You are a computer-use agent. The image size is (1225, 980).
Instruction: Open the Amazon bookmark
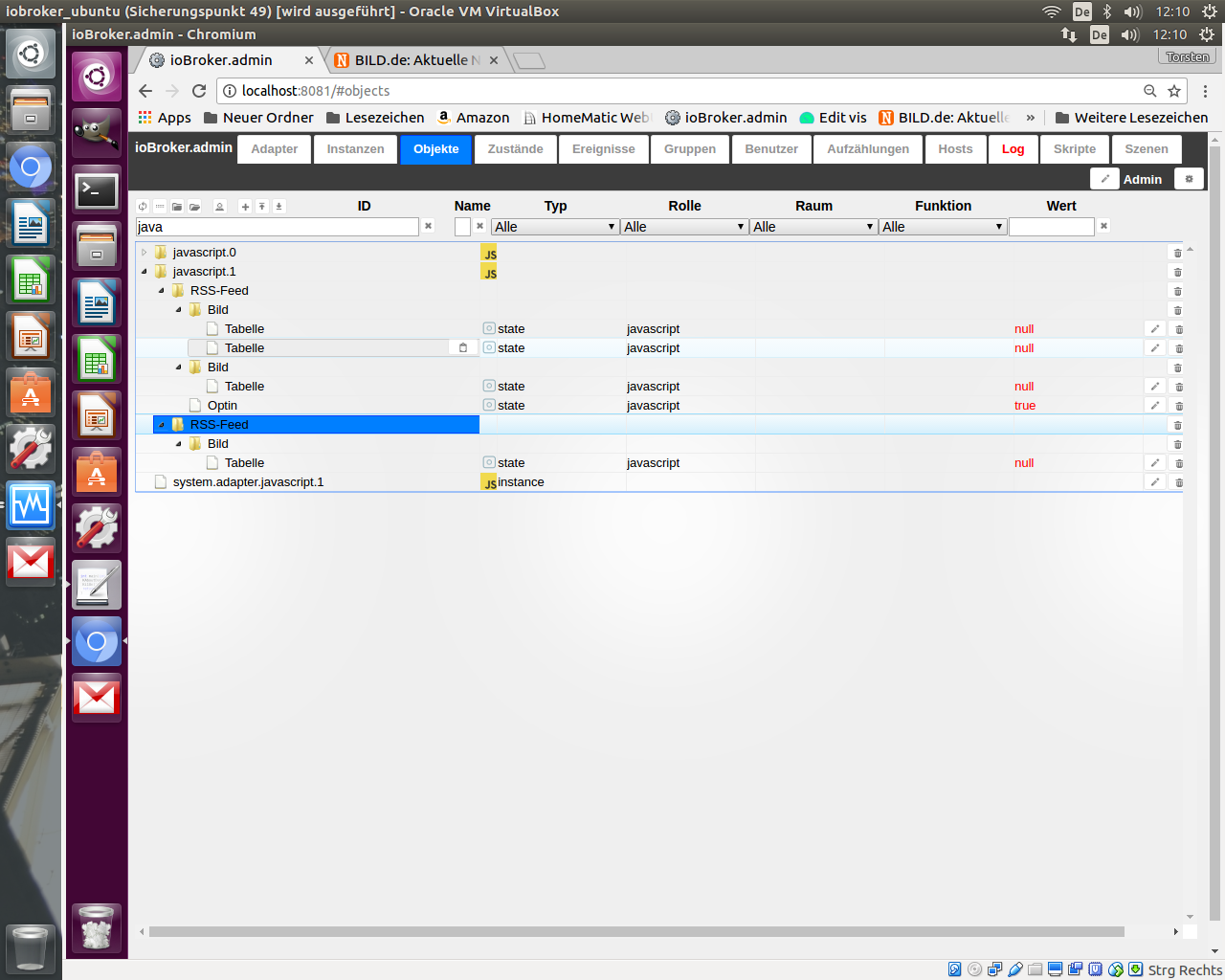click(x=474, y=118)
